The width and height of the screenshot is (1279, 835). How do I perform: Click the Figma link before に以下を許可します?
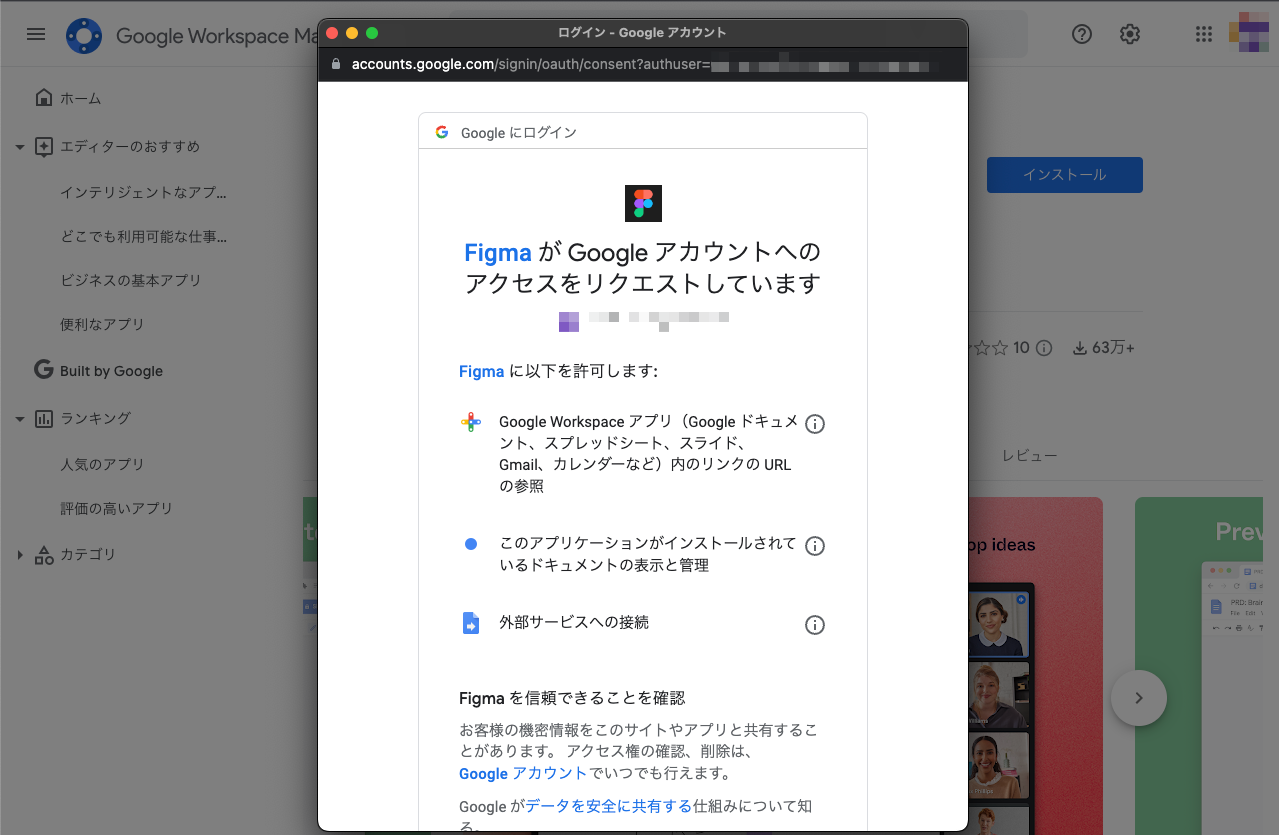[x=481, y=371]
